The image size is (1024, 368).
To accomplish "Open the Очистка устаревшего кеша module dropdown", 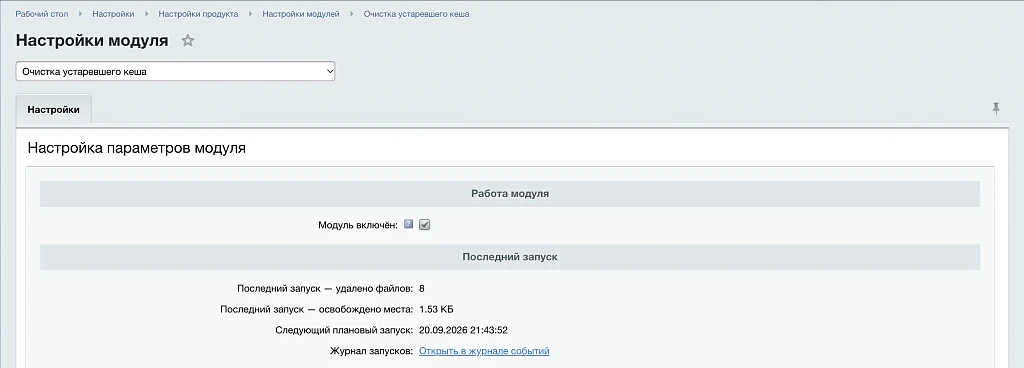I will (x=175, y=72).
